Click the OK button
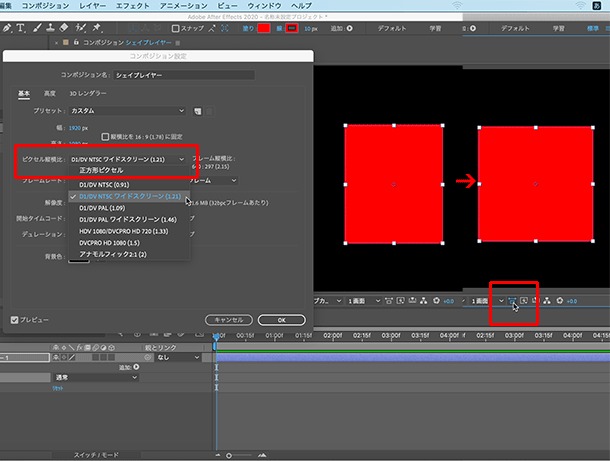This screenshot has width=610, height=461. click(281, 320)
